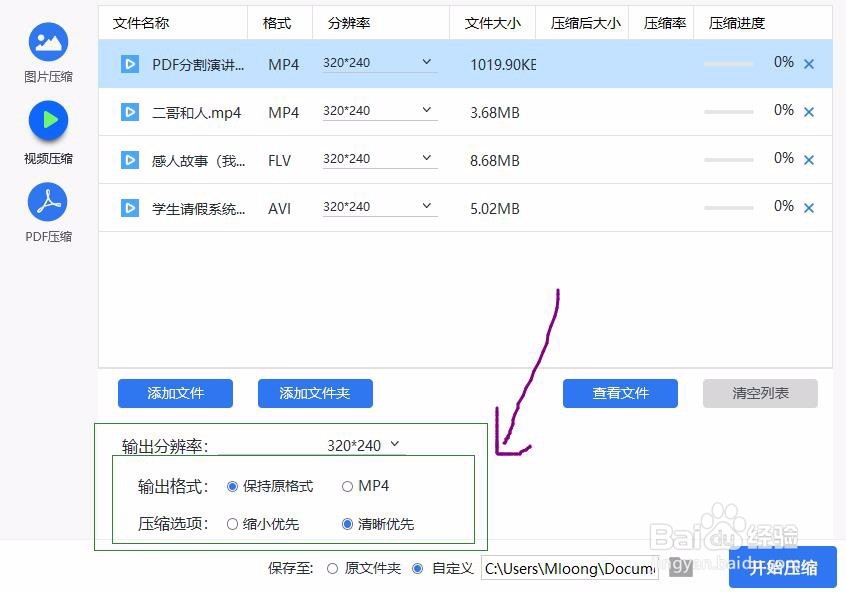This screenshot has height=593, width=846.
Task: Click the play icon for 二哥和人.mp4
Action: point(130,112)
